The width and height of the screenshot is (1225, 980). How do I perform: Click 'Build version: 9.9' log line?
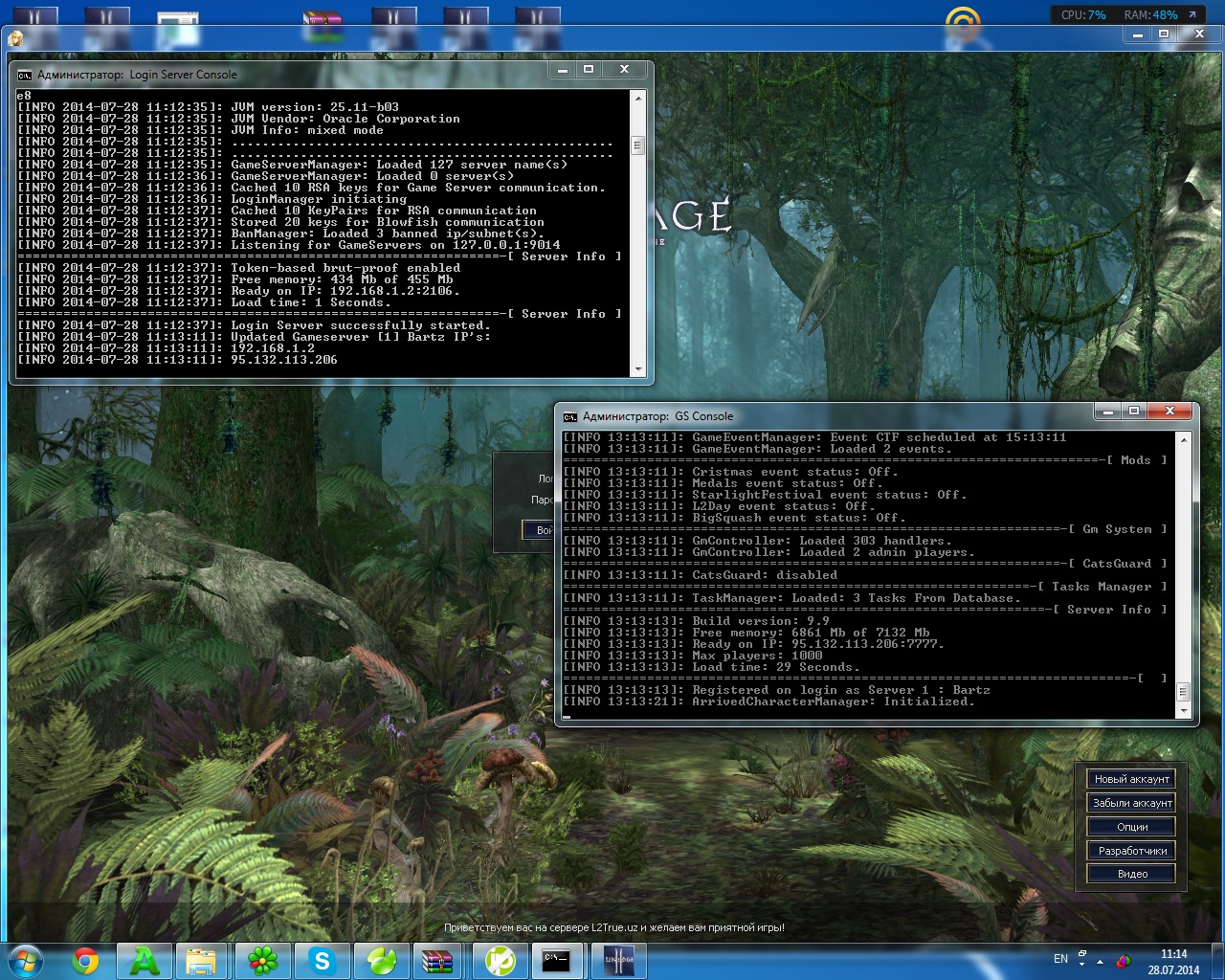697,621
